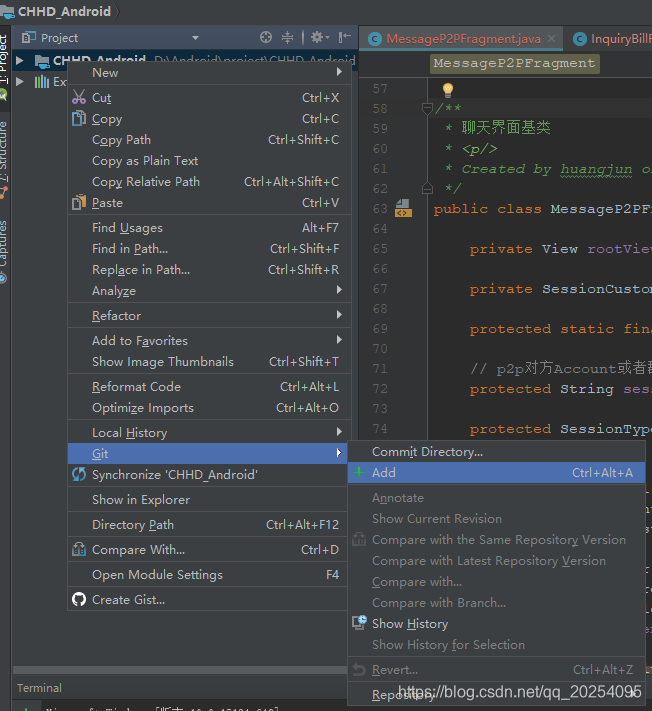Choose Replace in Path...
Screen dimensions: 652x711
coord(209,269)
